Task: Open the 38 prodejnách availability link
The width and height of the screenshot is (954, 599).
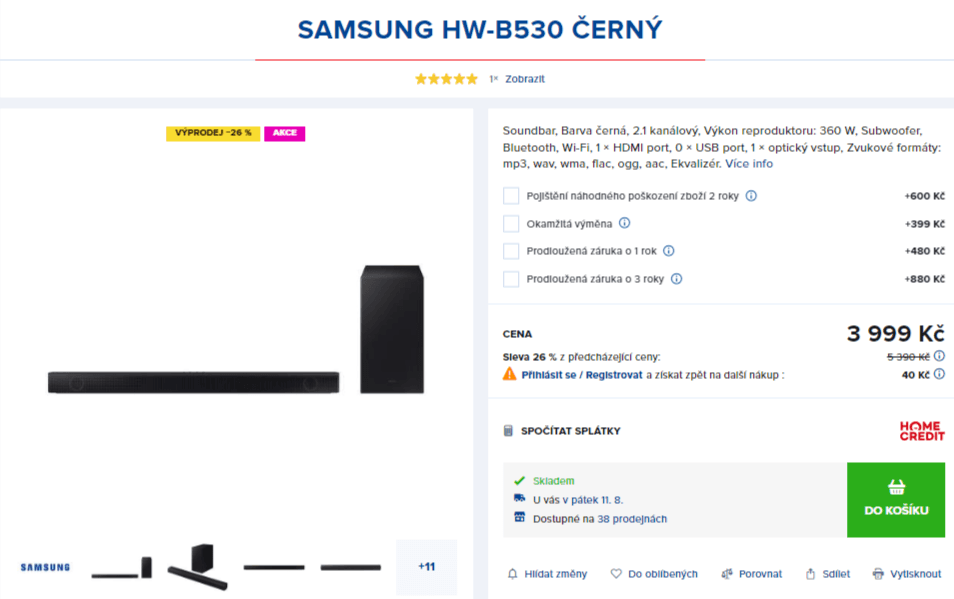Action: click(x=632, y=519)
